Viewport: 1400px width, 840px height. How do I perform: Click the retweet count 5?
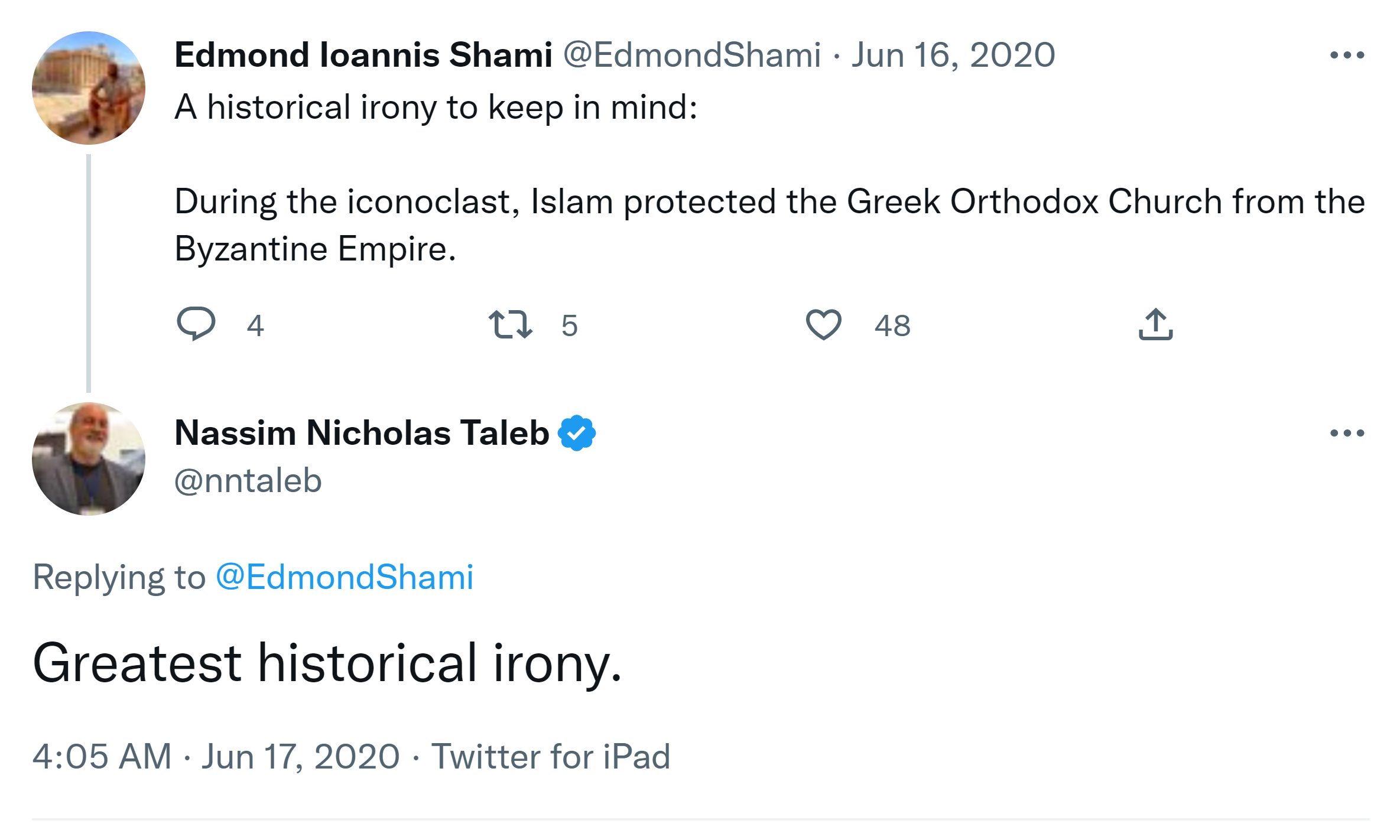(569, 325)
